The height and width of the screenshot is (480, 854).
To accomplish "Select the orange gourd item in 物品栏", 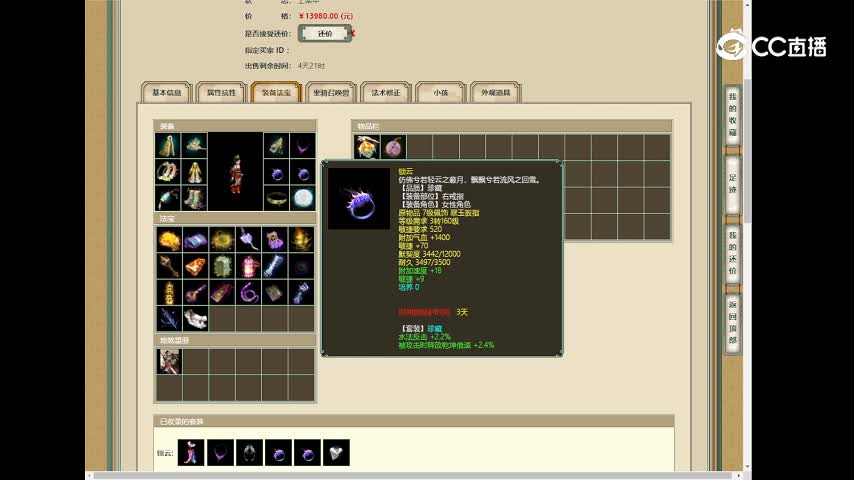I will [x=367, y=147].
